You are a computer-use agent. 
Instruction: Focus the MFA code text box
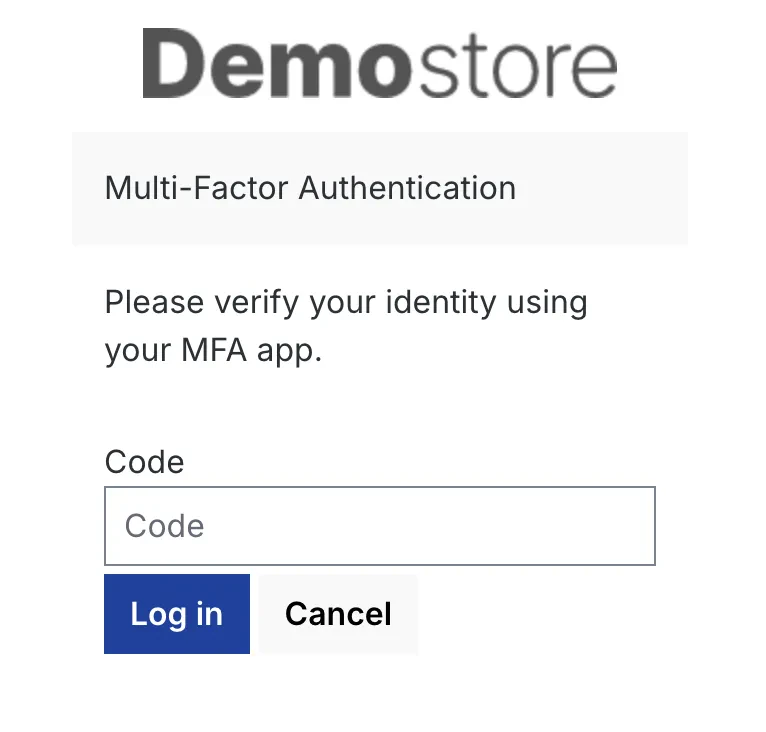[379, 526]
